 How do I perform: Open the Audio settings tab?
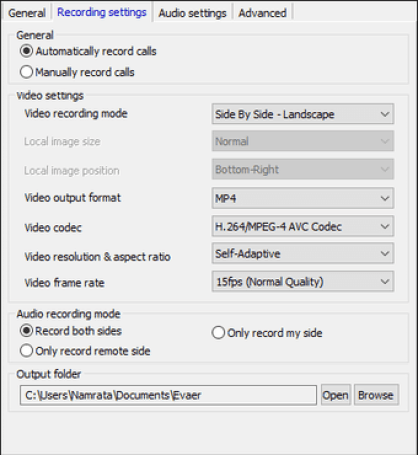point(192,13)
